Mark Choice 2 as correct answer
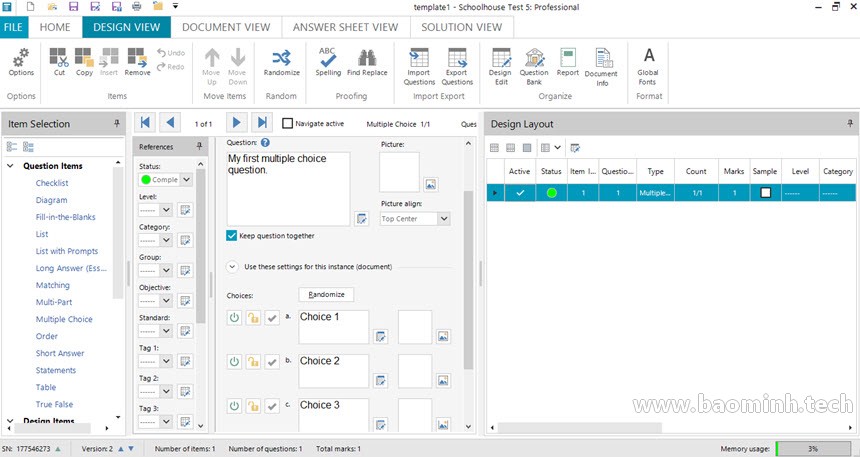This screenshot has width=860, height=457. coord(272,362)
